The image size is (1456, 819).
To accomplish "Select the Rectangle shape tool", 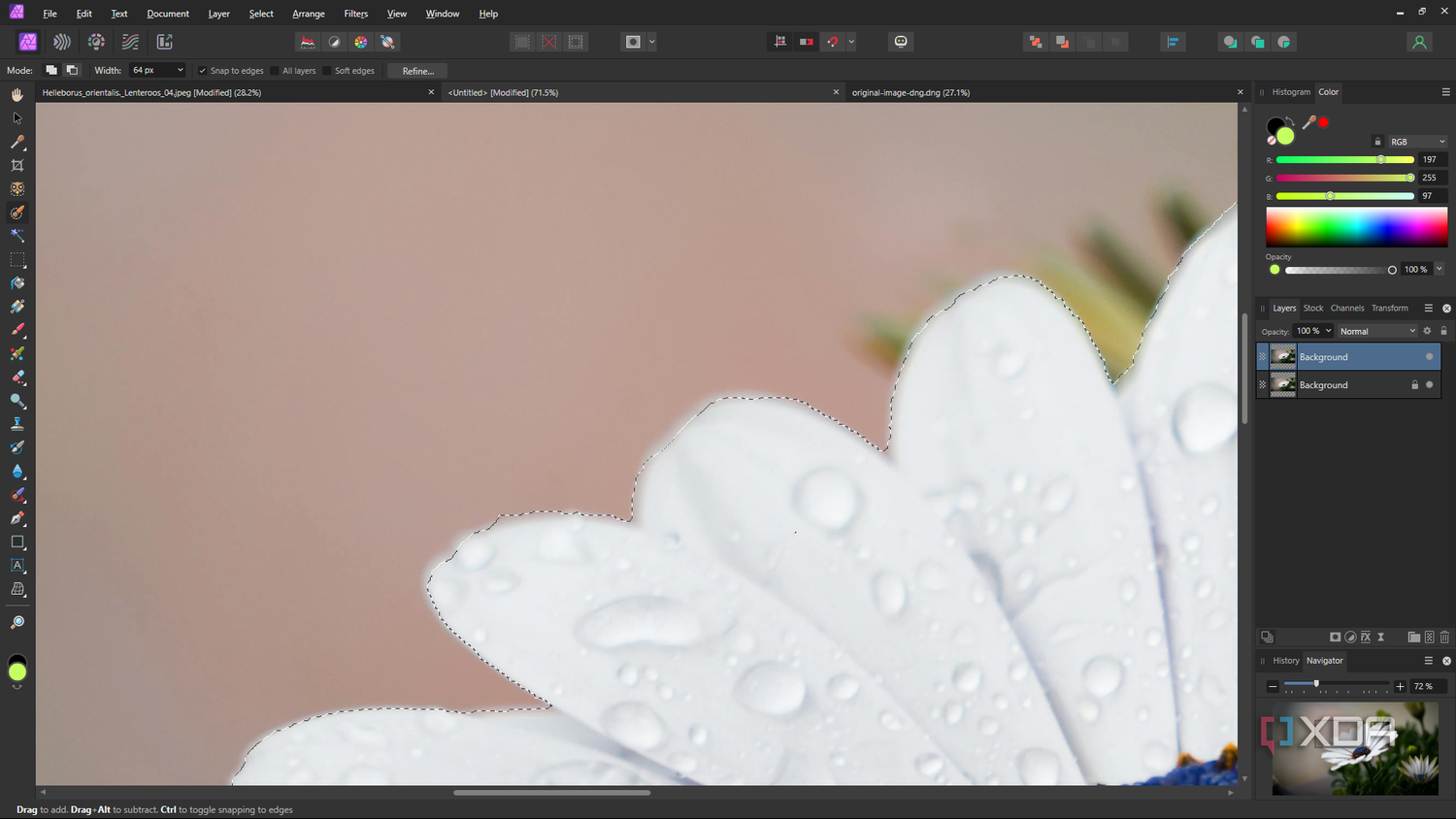I will click(x=17, y=542).
